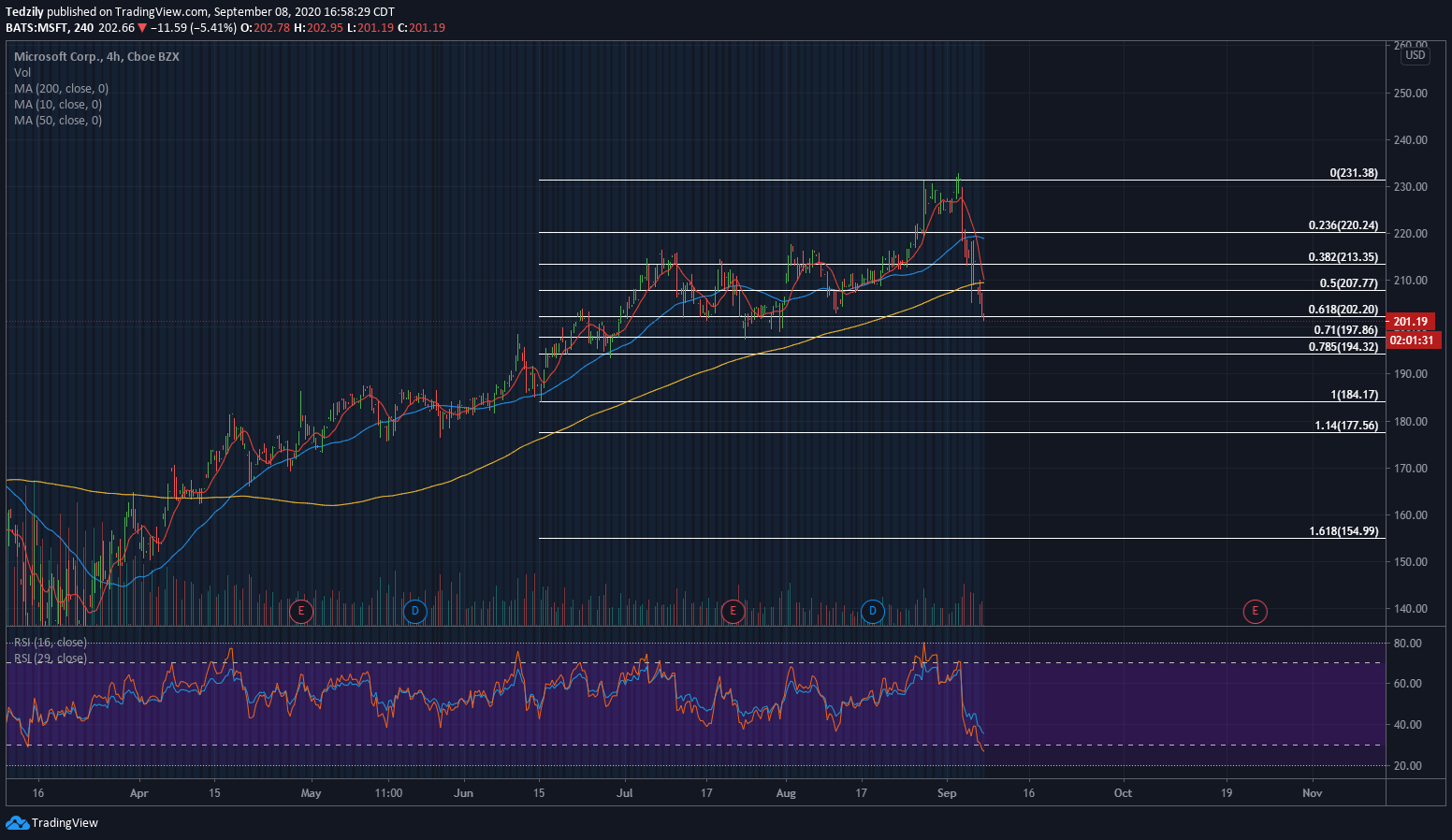Screen dimensions: 1452x840
Task: Open the Tedzily author name
Action: [x=24, y=12]
